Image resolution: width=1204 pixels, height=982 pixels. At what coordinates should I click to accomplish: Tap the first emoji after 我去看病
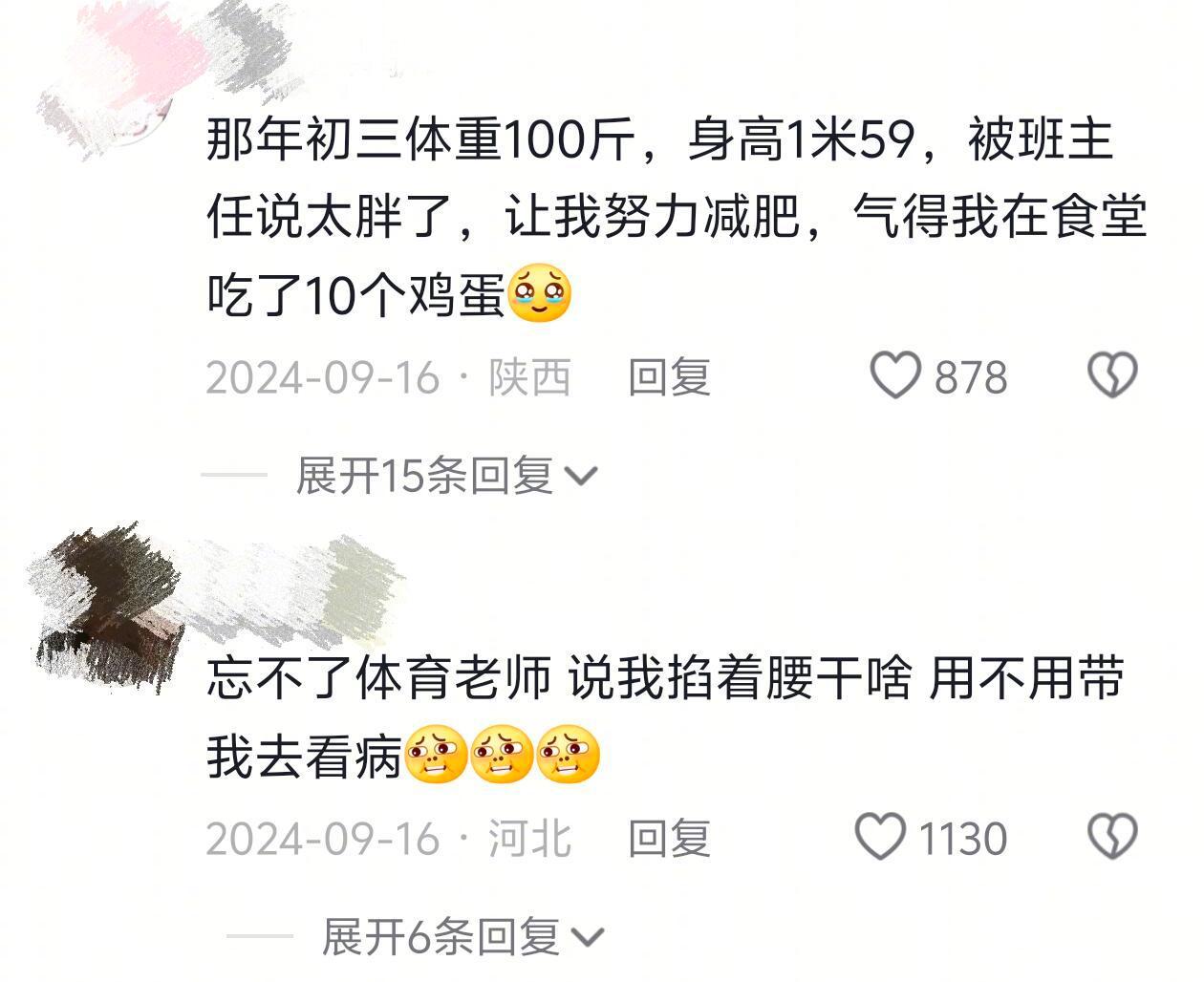(x=437, y=756)
